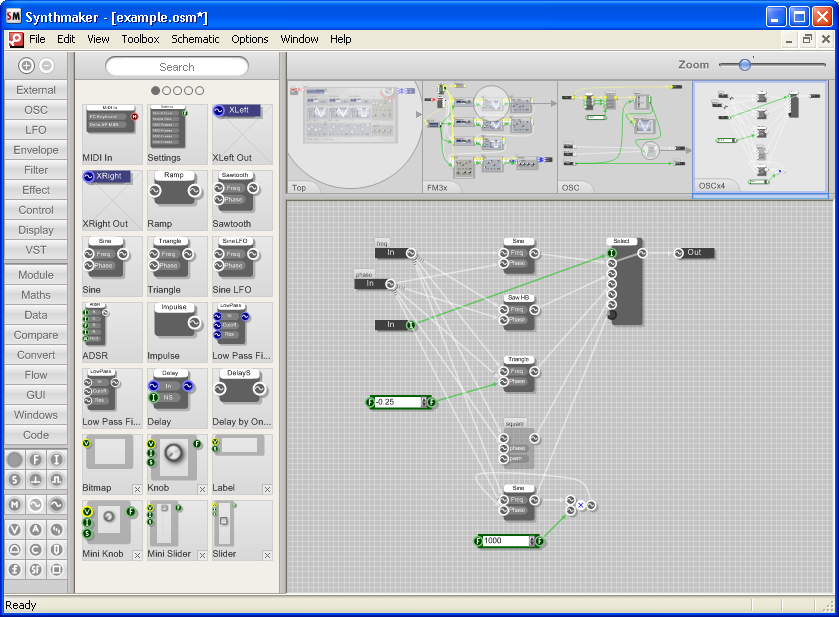This screenshot has width=839, height=617.
Task: Select first toolbox page dot
Action: point(155,90)
